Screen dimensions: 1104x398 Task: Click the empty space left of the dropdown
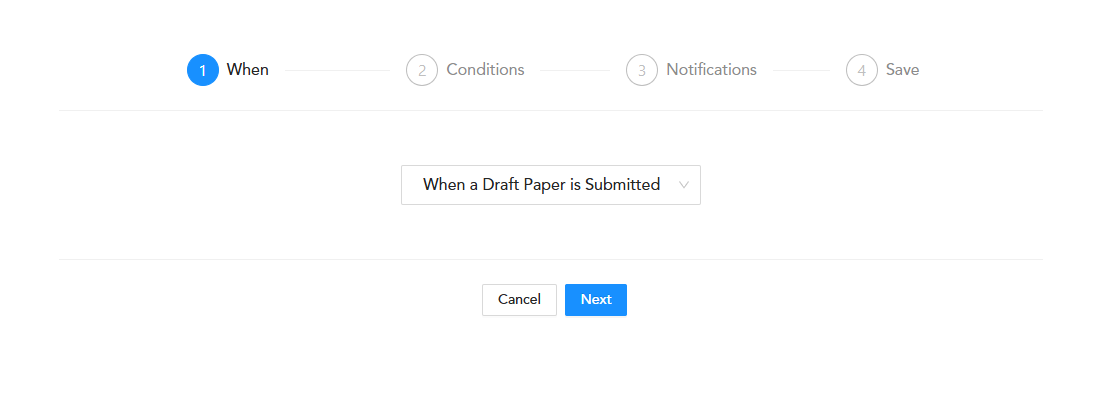click(230, 185)
